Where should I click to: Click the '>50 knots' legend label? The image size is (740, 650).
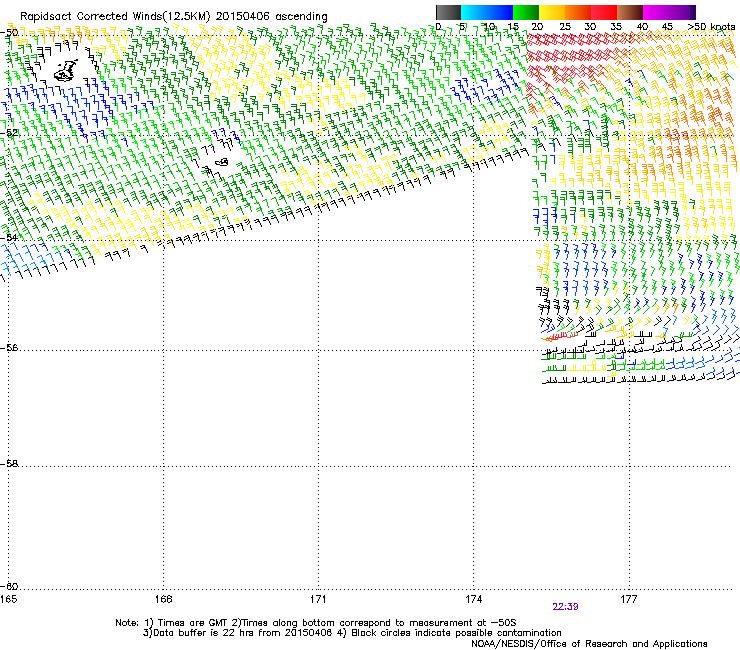711,26
